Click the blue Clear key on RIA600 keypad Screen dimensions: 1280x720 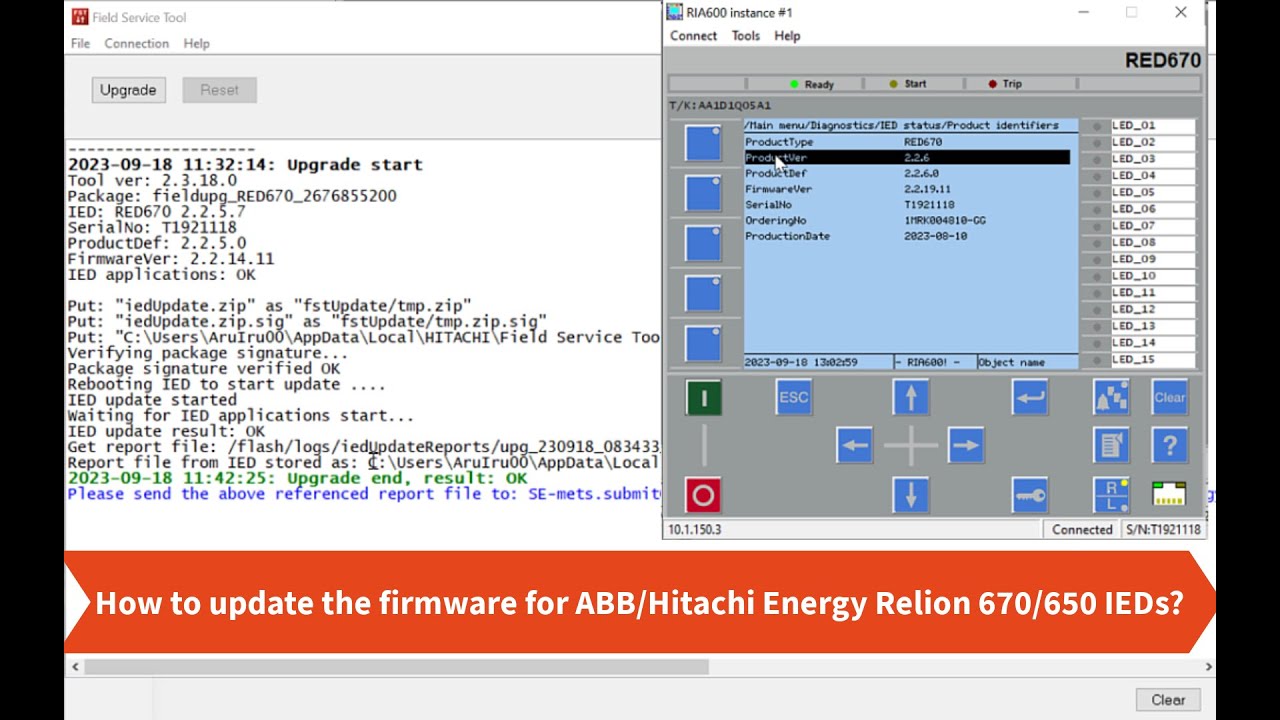(x=1169, y=397)
